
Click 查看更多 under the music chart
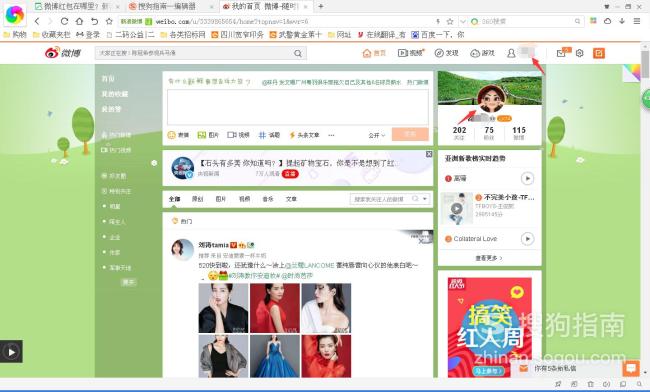coord(489,258)
